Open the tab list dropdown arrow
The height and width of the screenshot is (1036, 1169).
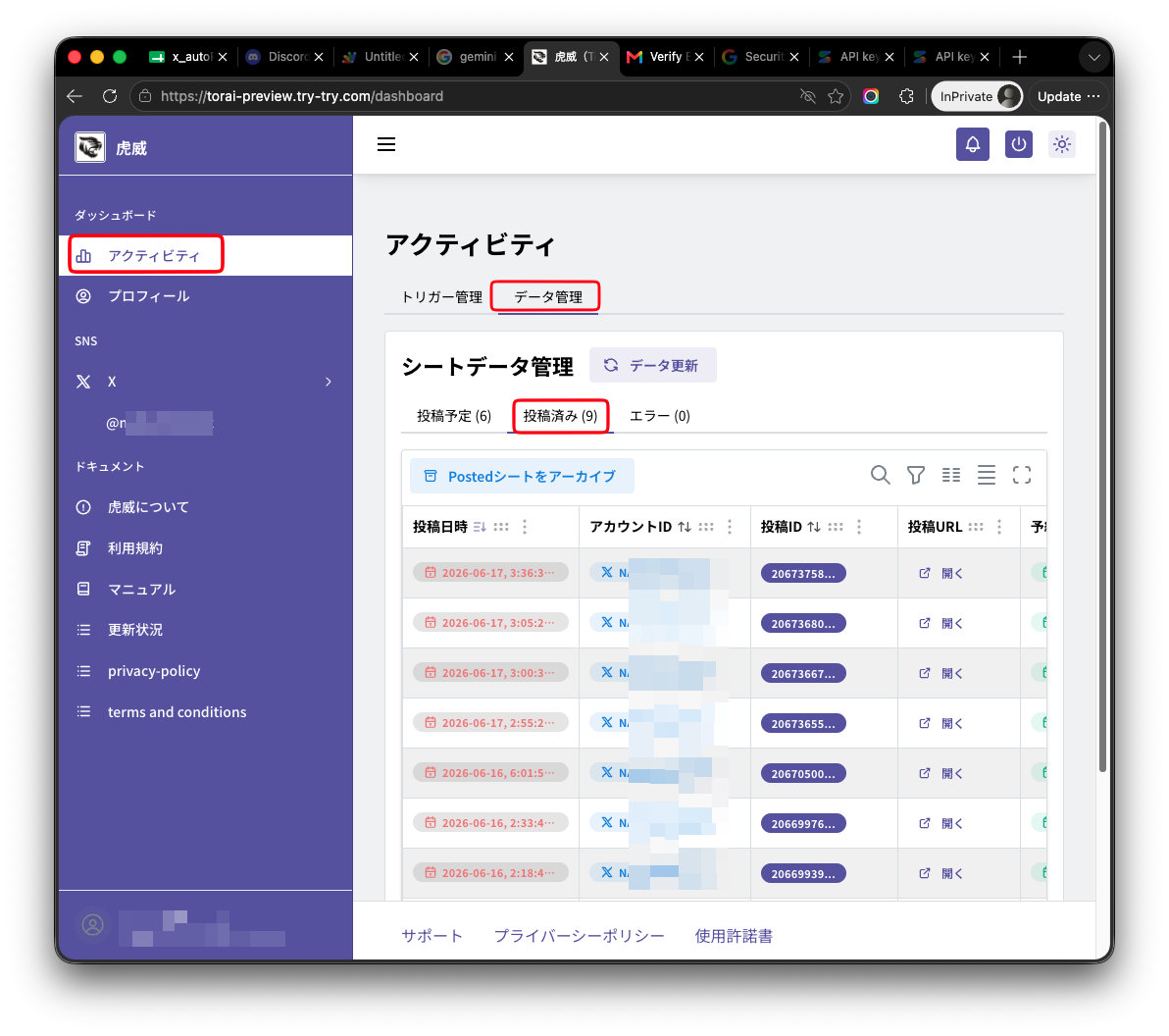[1093, 57]
